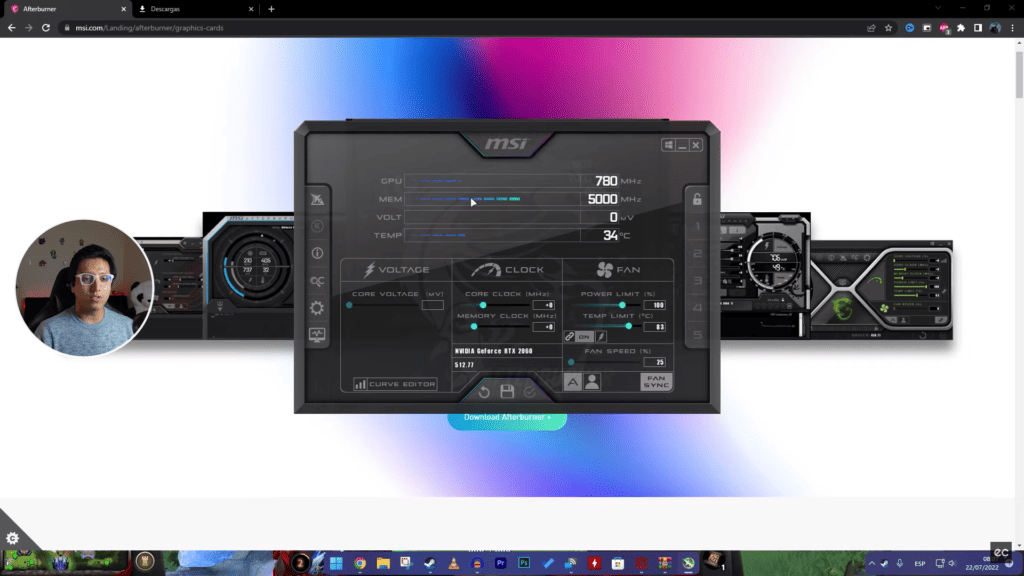Click the Memory Clock +0 value field
Screen dimensions: 1024x576
click(543, 327)
